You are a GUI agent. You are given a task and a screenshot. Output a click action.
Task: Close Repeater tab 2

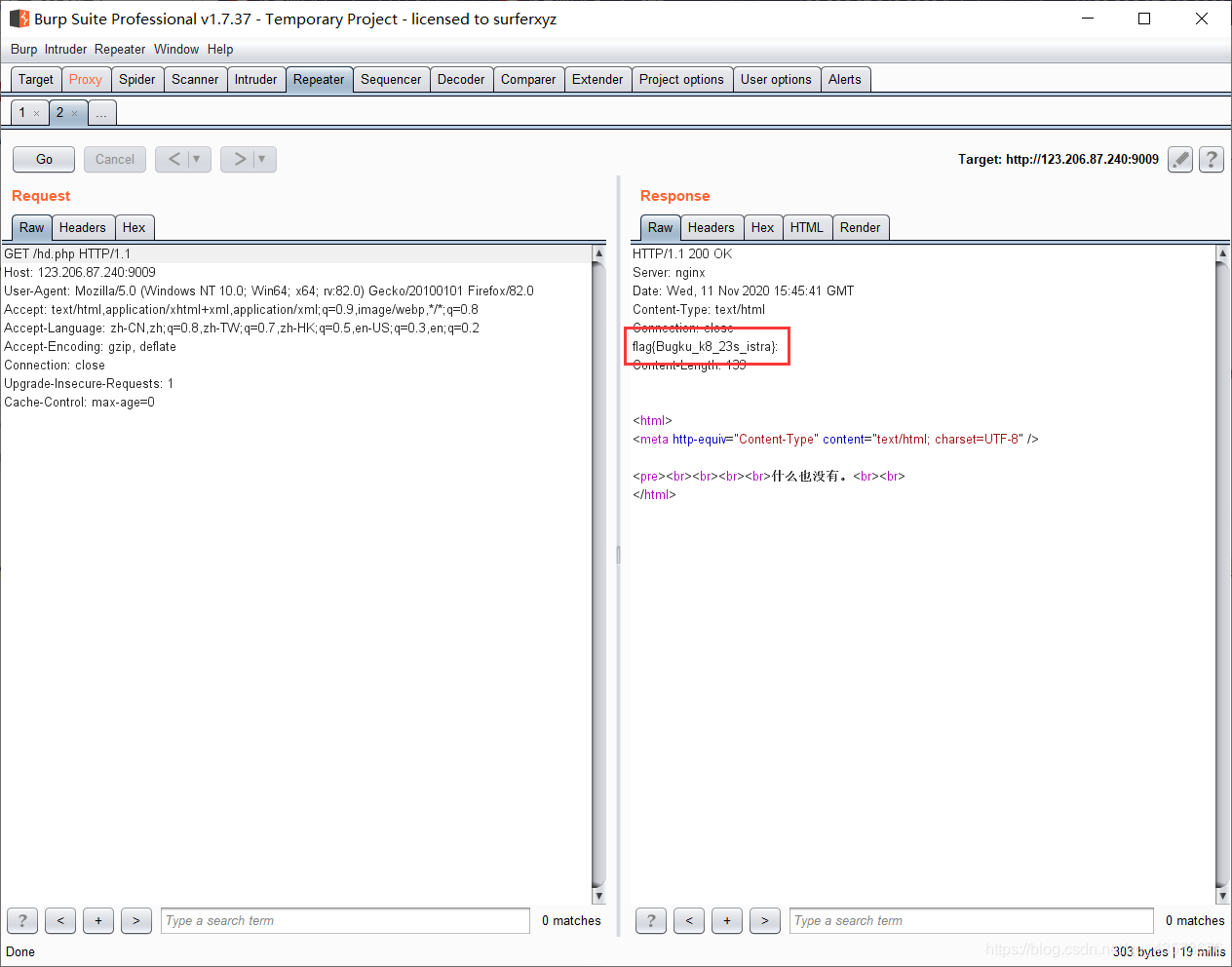point(75,113)
